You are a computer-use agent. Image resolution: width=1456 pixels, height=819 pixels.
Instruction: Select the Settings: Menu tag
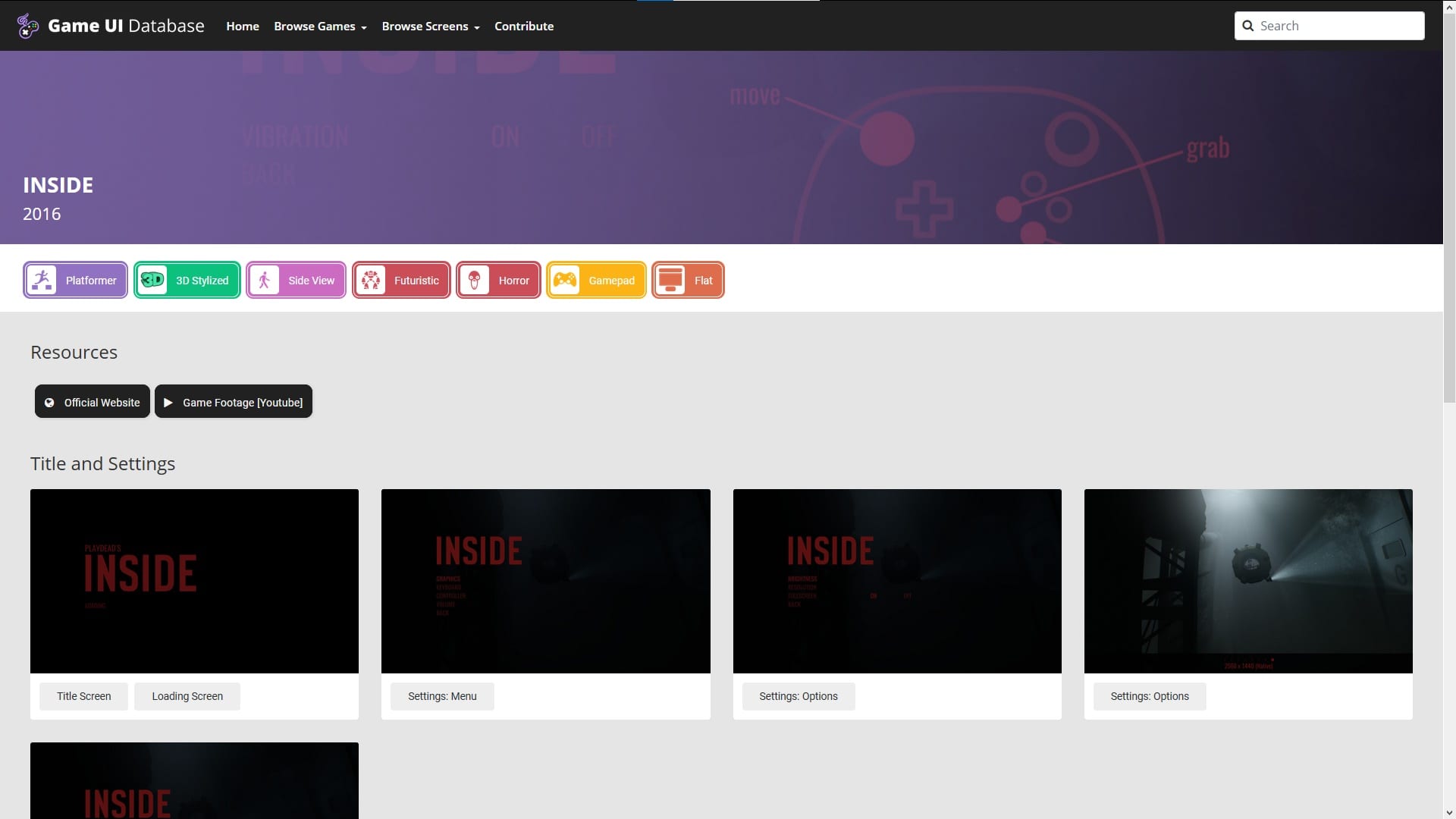coord(442,696)
